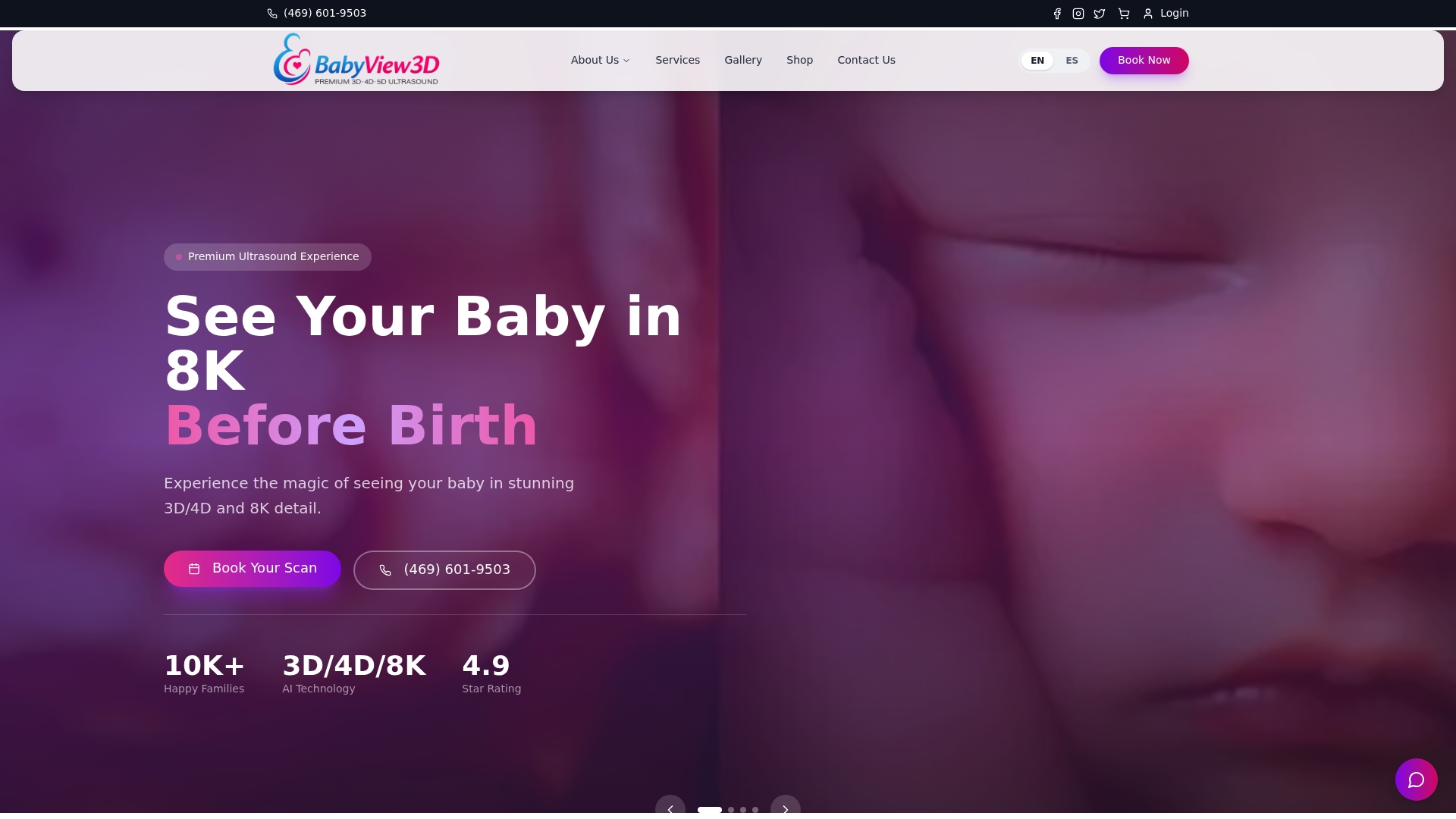The height and width of the screenshot is (819, 1456).
Task: Click the BabyView3D logo
Action: pyautogui.click(x=356, y=59)
